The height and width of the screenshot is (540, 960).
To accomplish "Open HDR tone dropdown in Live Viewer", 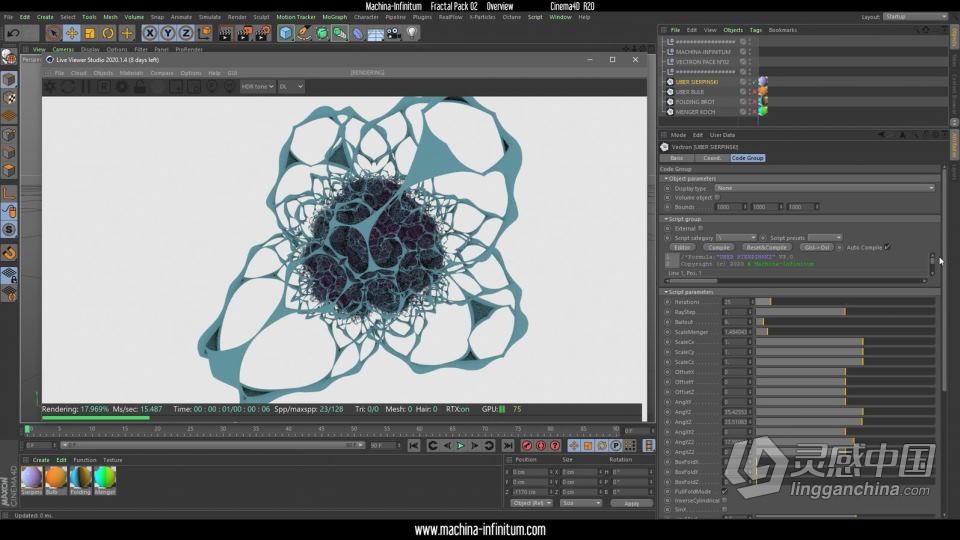I will click(257, 87).
